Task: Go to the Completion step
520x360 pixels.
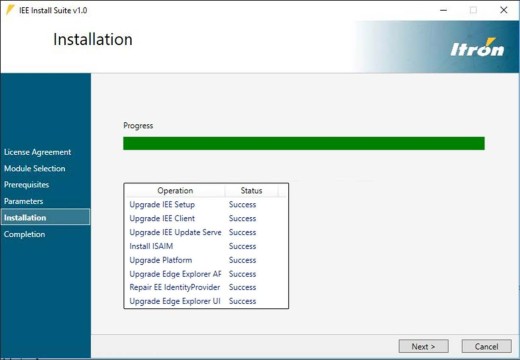Action: tap(24, 234)
